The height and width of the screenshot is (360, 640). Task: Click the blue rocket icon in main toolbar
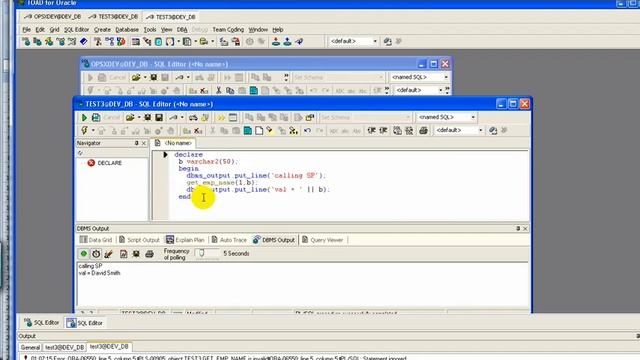(x=299, y=41)
